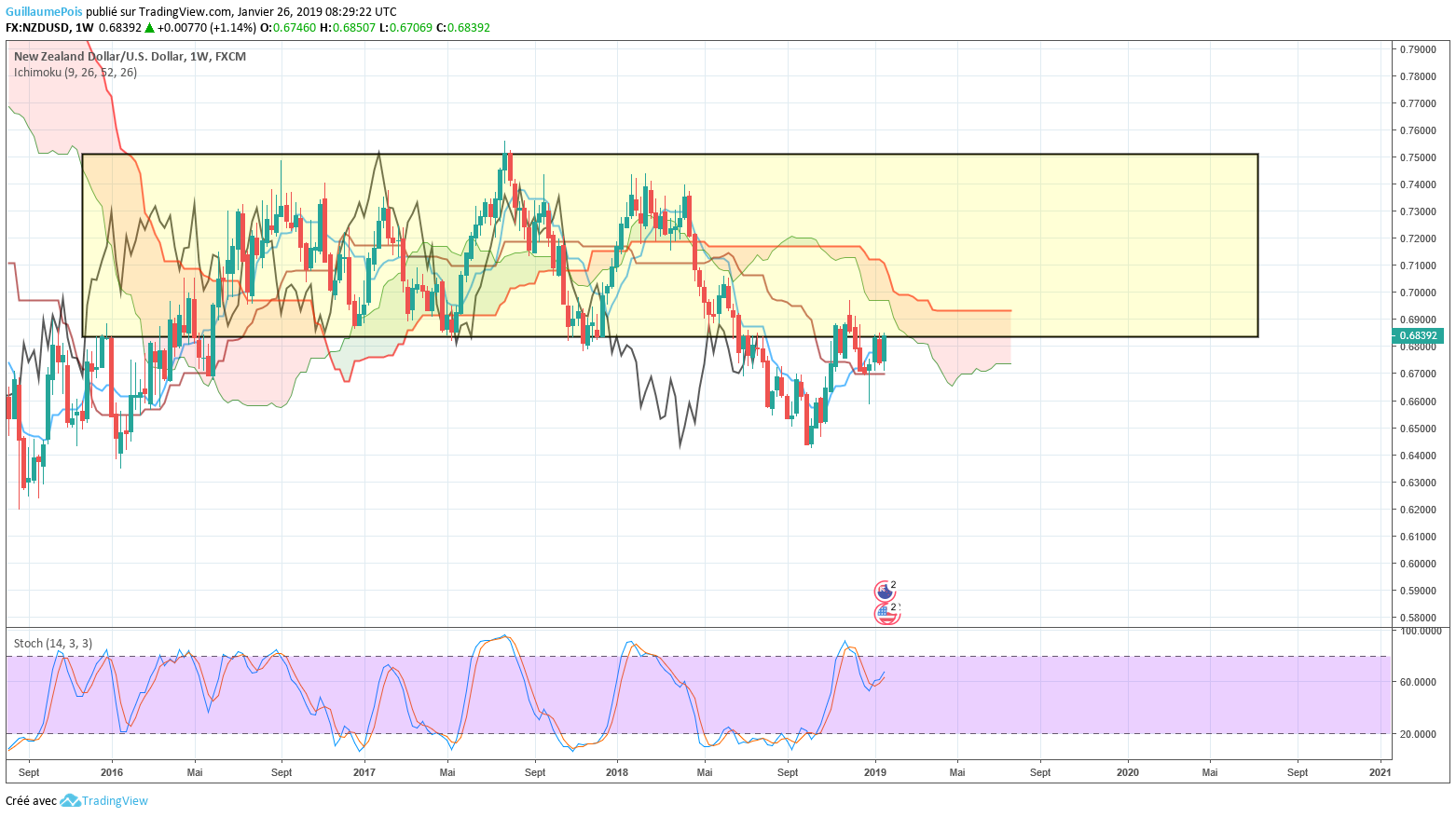The height and width of the screenshot is (817, 1456).
Task: Click the 2016 label on the time axis
Action: click(x=111, y=771)
